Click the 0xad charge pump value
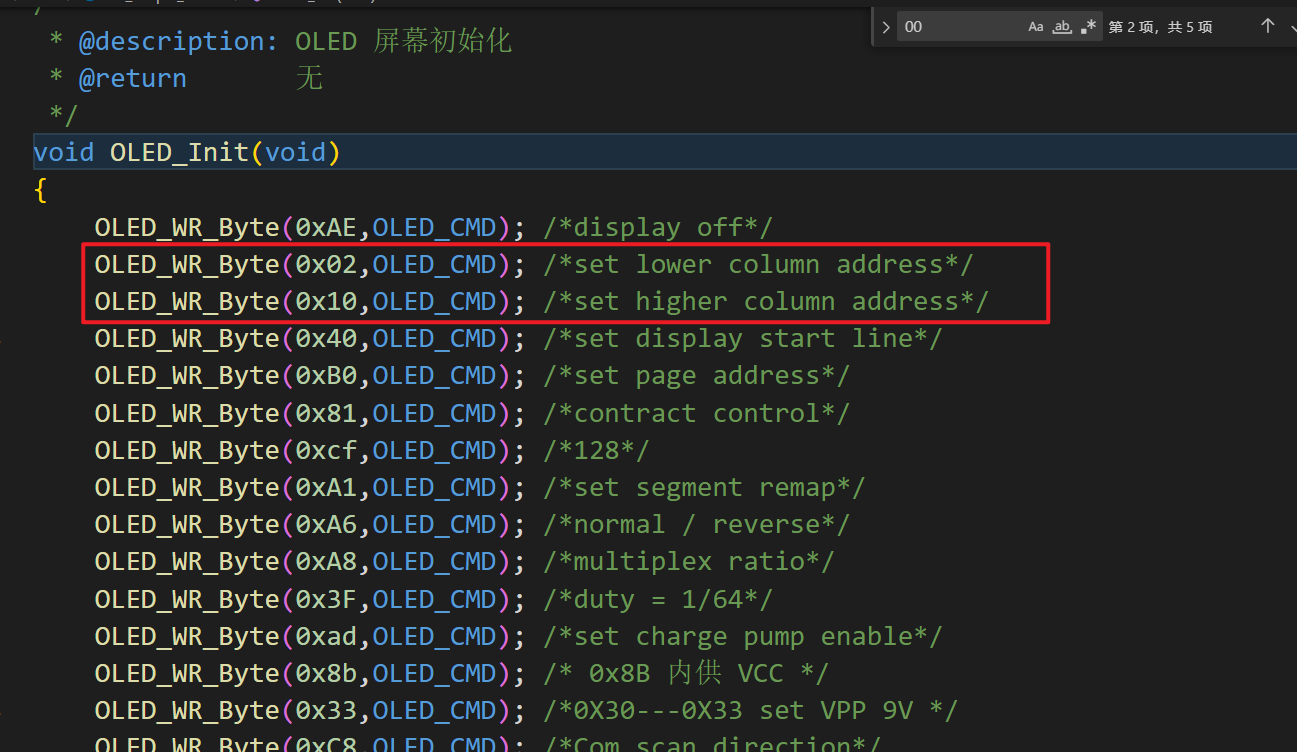The height and width of the screenshot is (752, 1297). click(326, 637)
